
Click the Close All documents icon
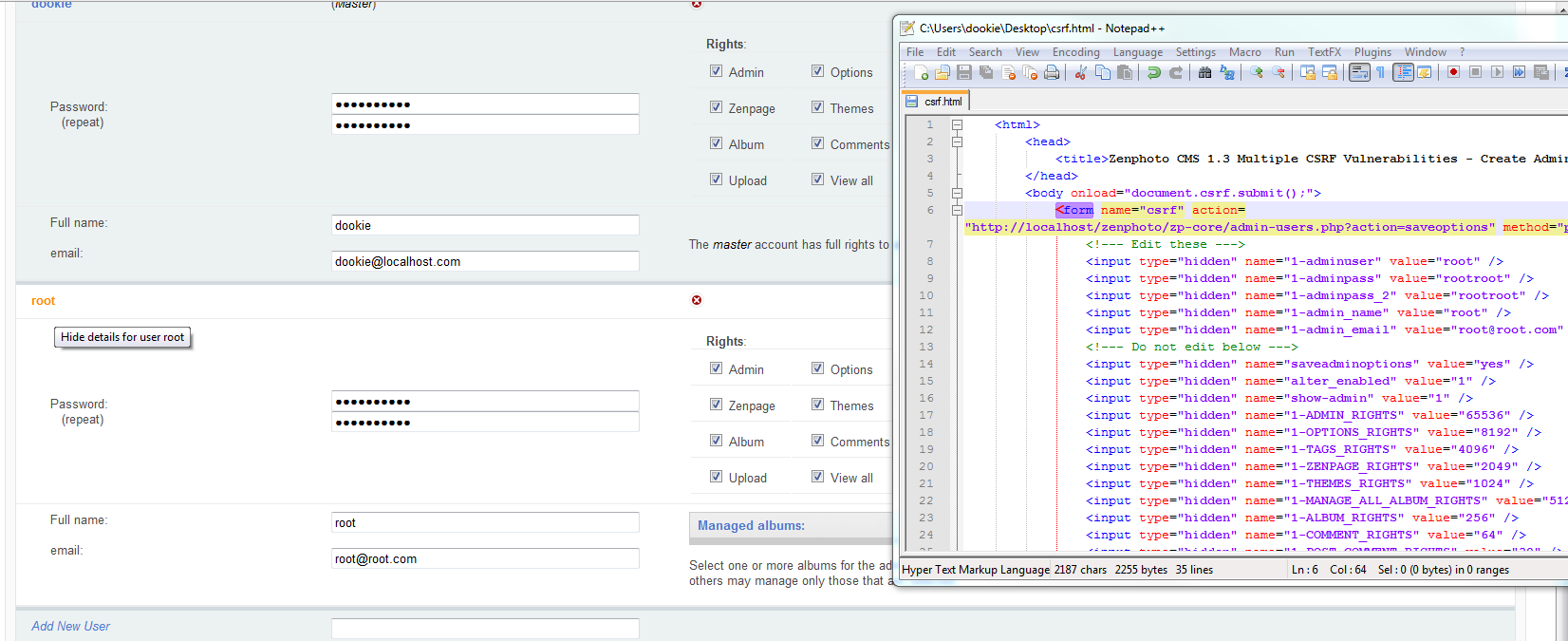point(1030,72)
